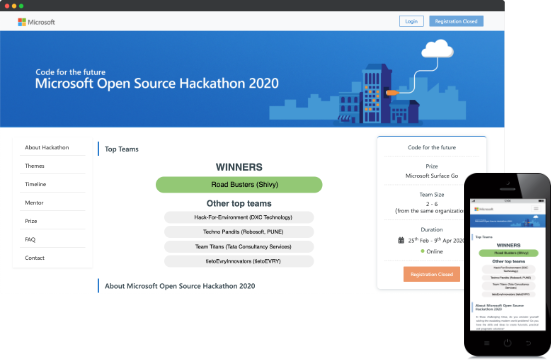The image size is (551, 360).
Task: Click the blue Registration Closed header button
Action: pos(456,21)
